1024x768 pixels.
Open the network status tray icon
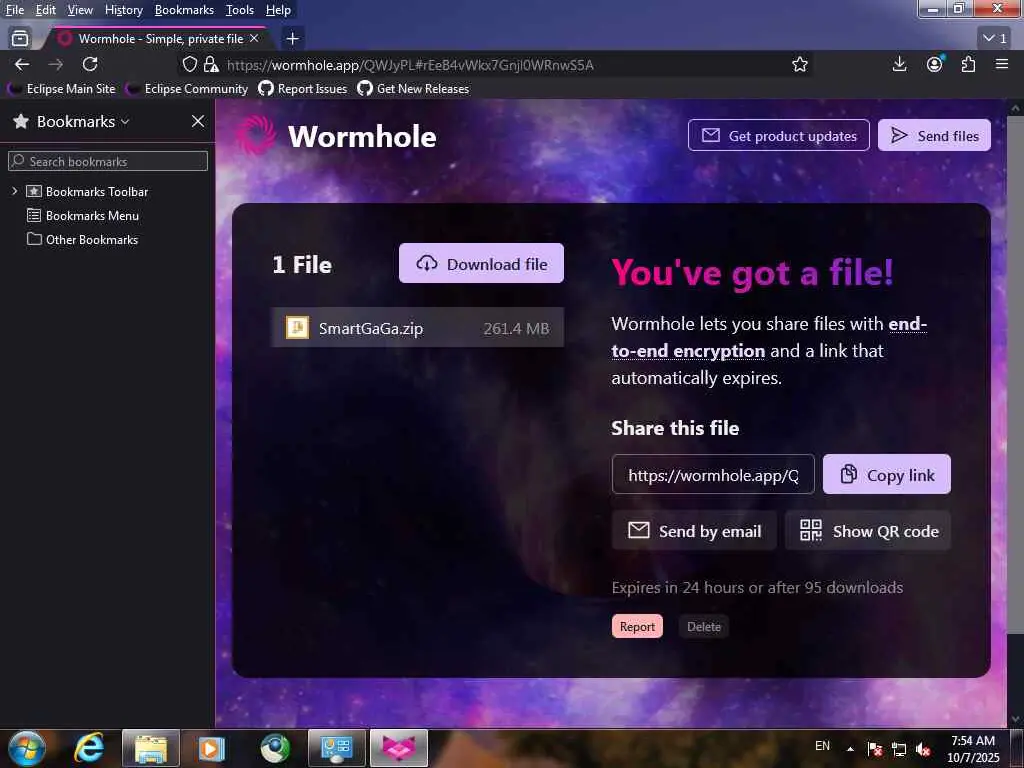[899, 749]
